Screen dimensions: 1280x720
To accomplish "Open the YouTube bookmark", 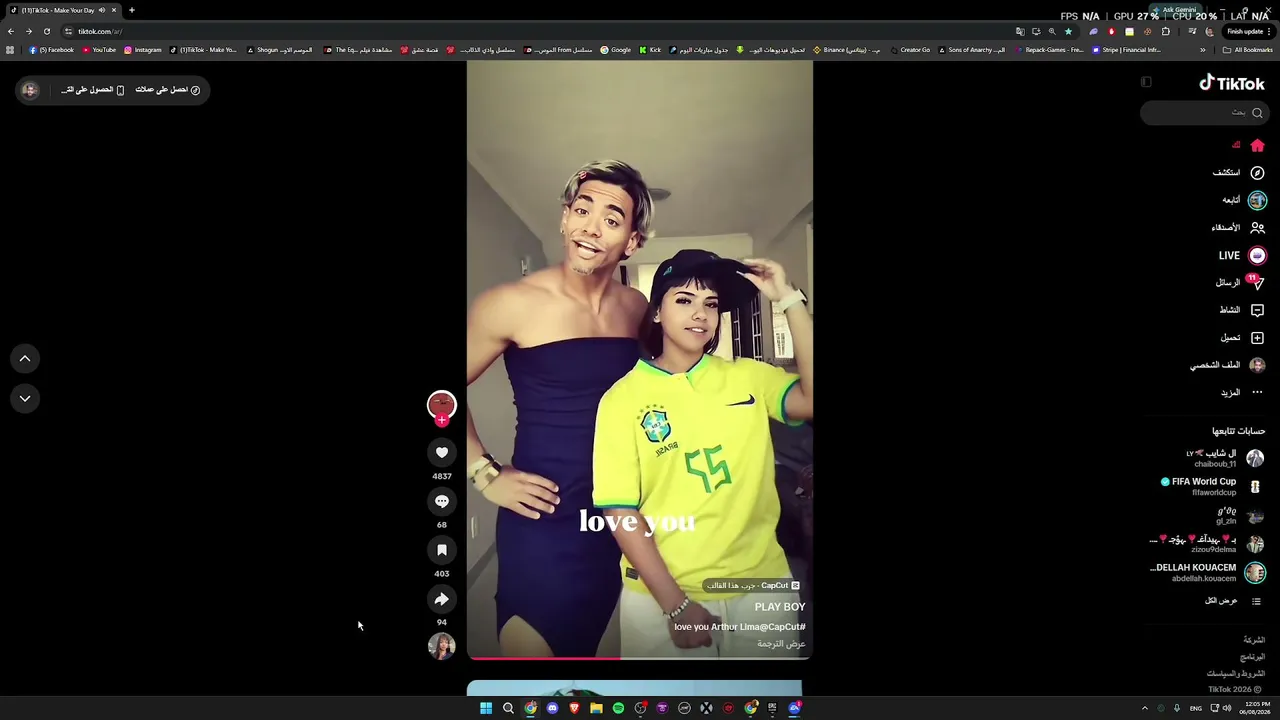I will click(99, 50).
